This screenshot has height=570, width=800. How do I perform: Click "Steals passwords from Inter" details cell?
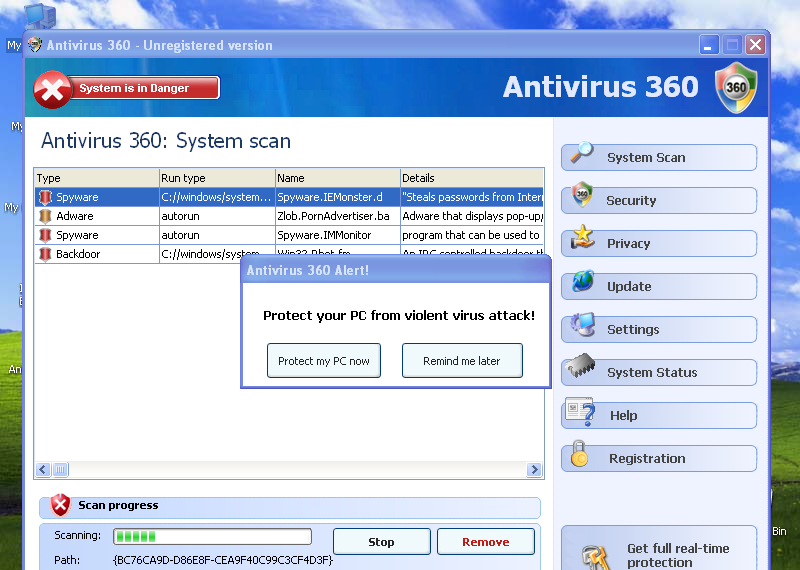472,197
